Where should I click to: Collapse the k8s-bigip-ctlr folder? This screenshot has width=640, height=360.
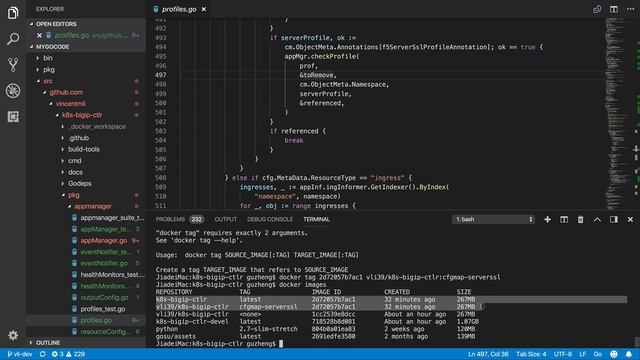[x=82, y=115]
